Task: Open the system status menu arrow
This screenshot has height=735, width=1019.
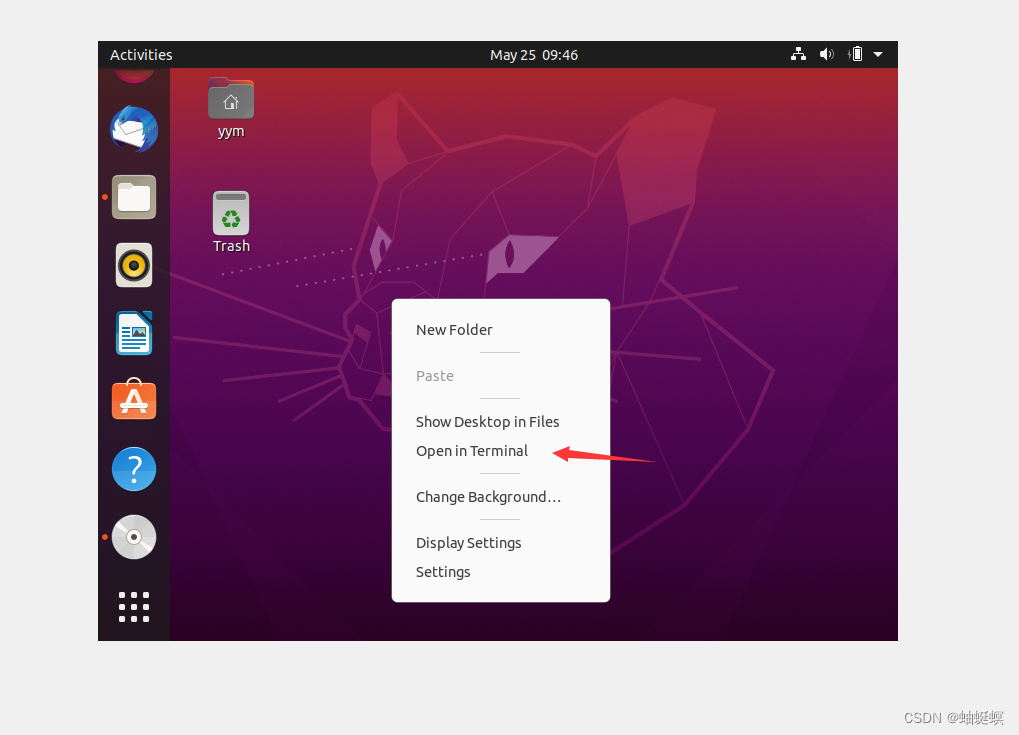Action: 878,55
